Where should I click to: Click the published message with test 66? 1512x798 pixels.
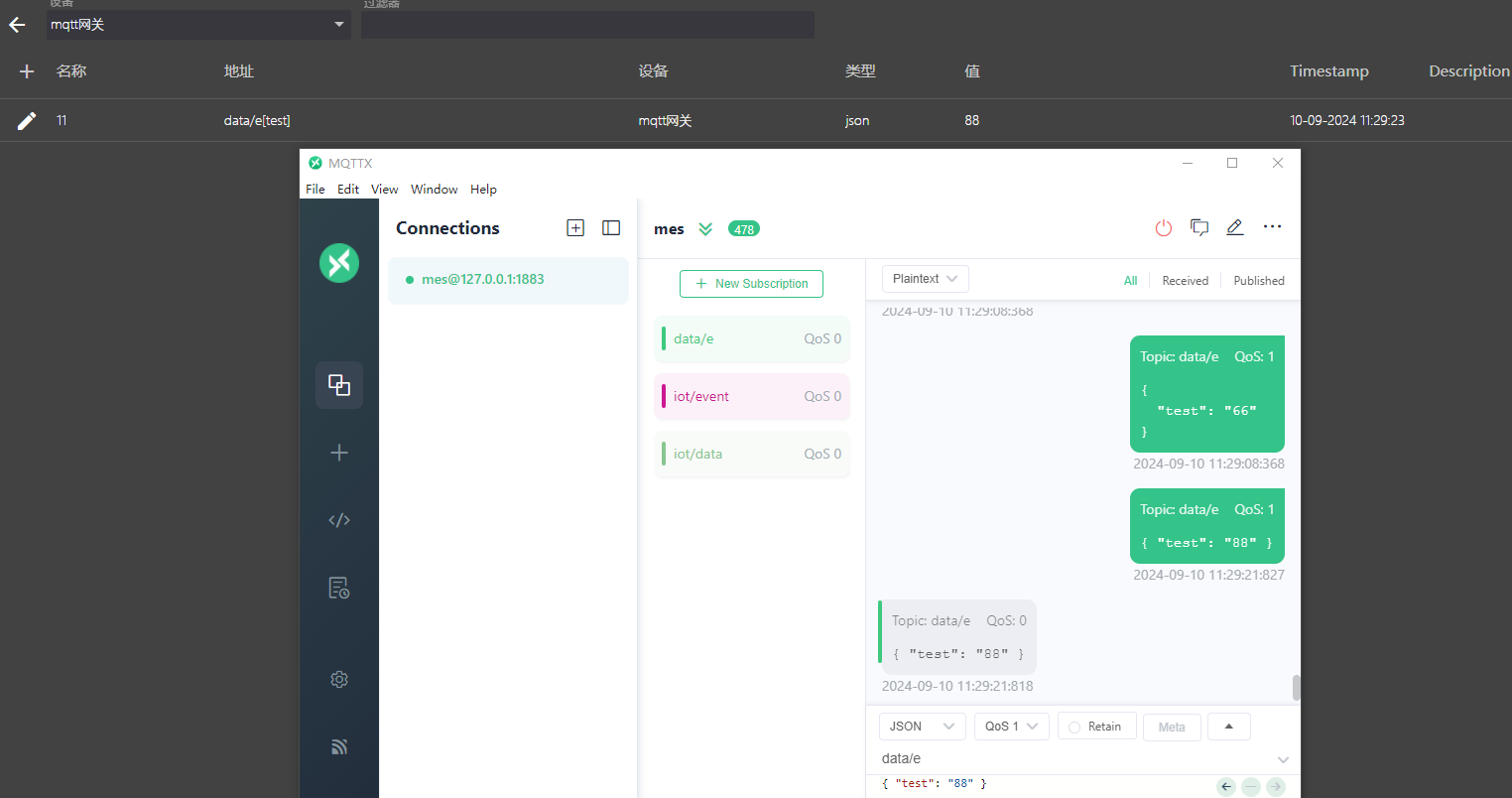1207,394
